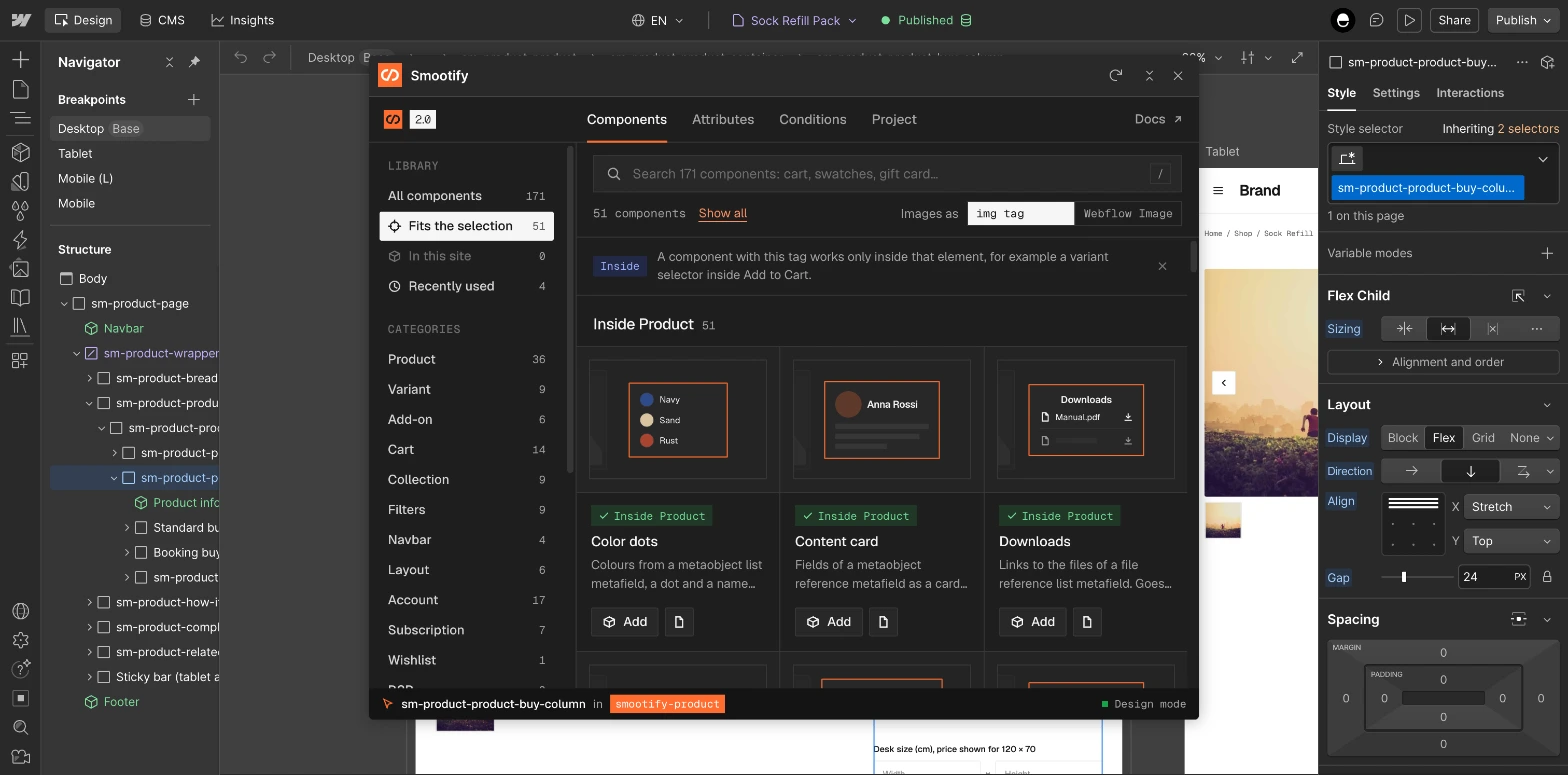Add a variable mode with plus icon

1547,253
